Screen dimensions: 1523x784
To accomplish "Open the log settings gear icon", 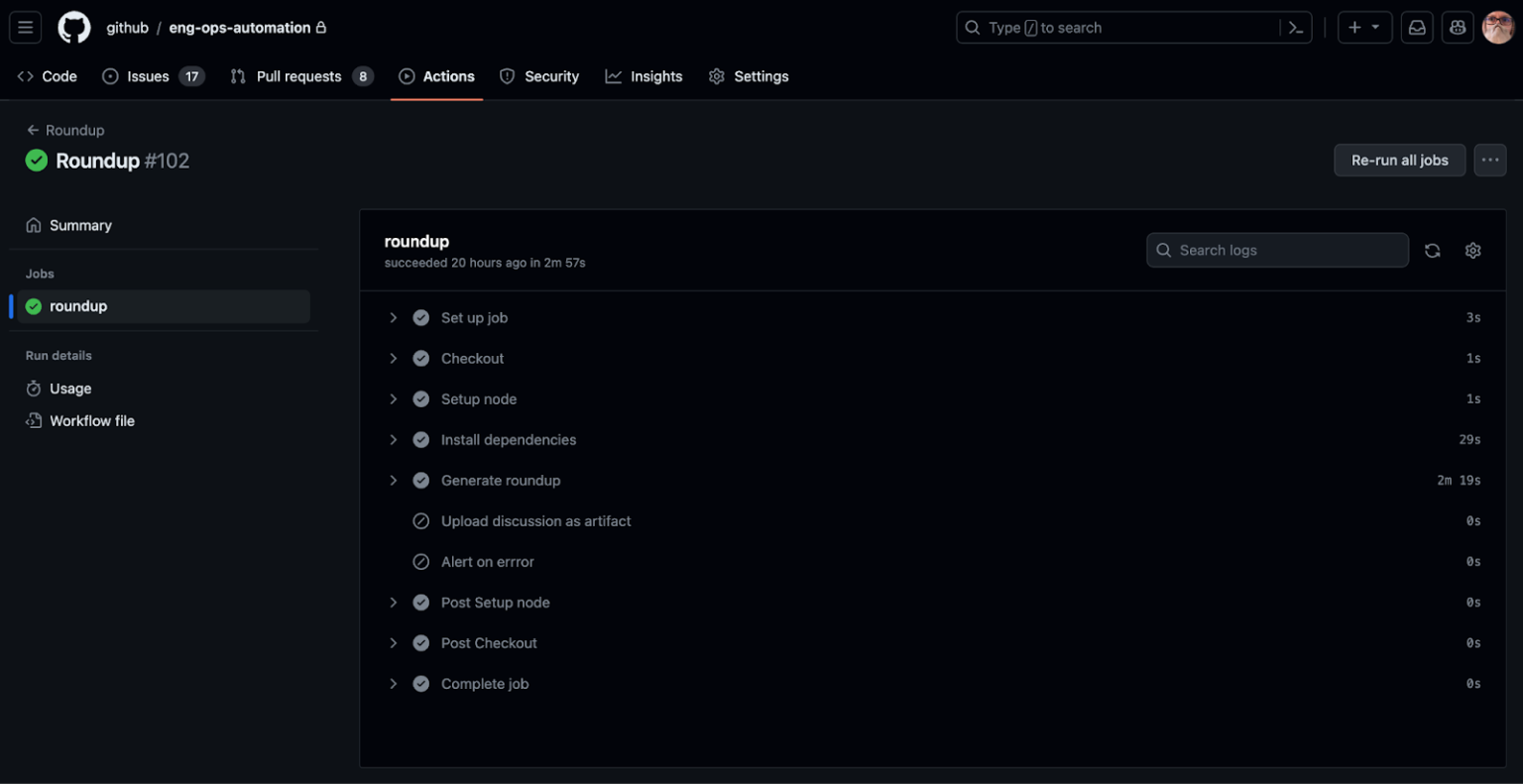I will point(1472,250).
